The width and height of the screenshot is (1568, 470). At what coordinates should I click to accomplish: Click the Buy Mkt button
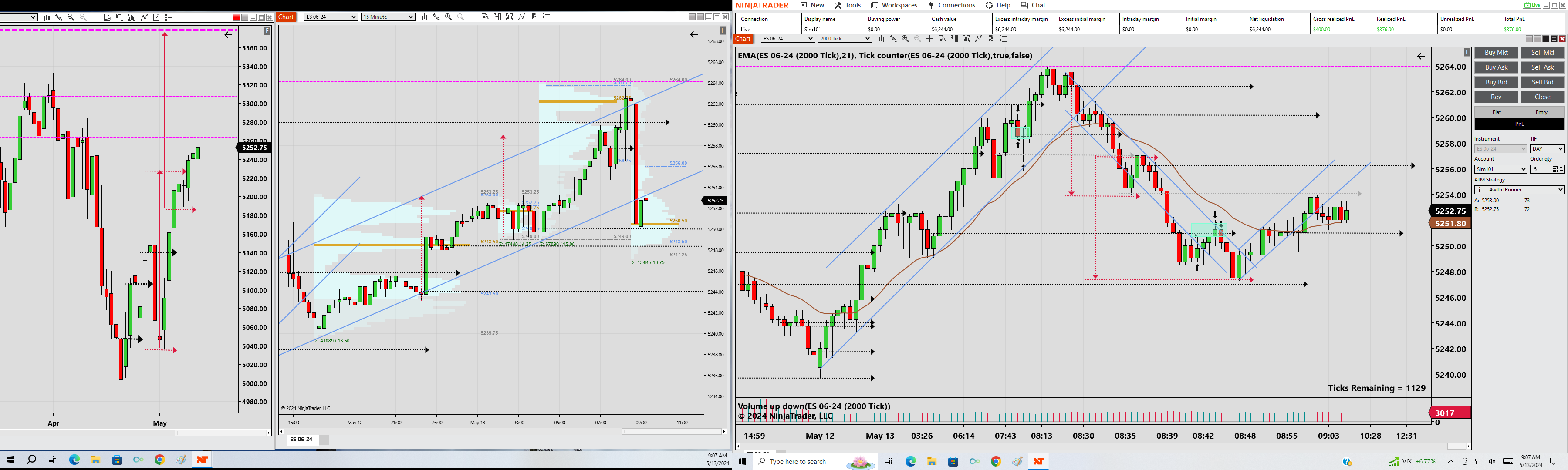click(x=1496, y=53)
